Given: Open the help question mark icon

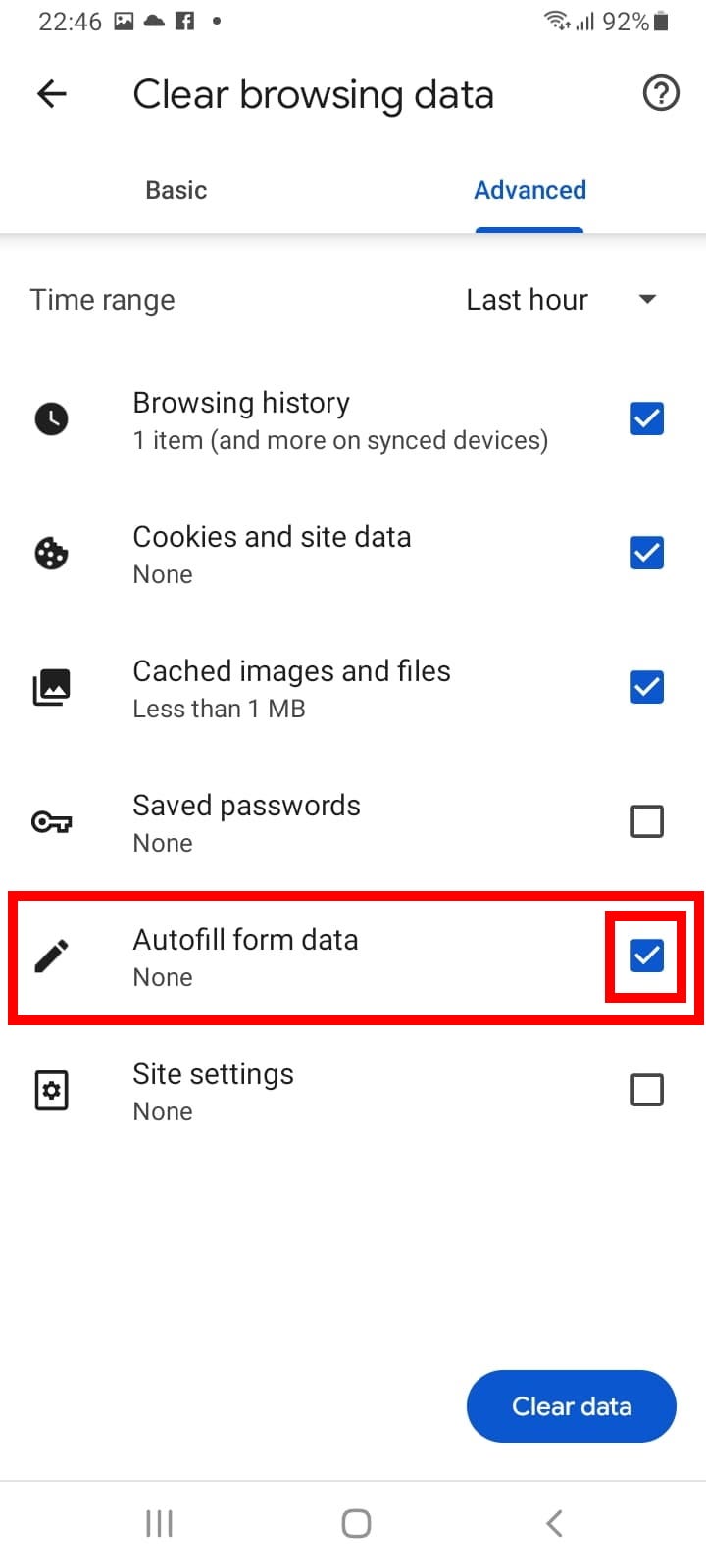Looking at the screenshot, I should 661,93.
